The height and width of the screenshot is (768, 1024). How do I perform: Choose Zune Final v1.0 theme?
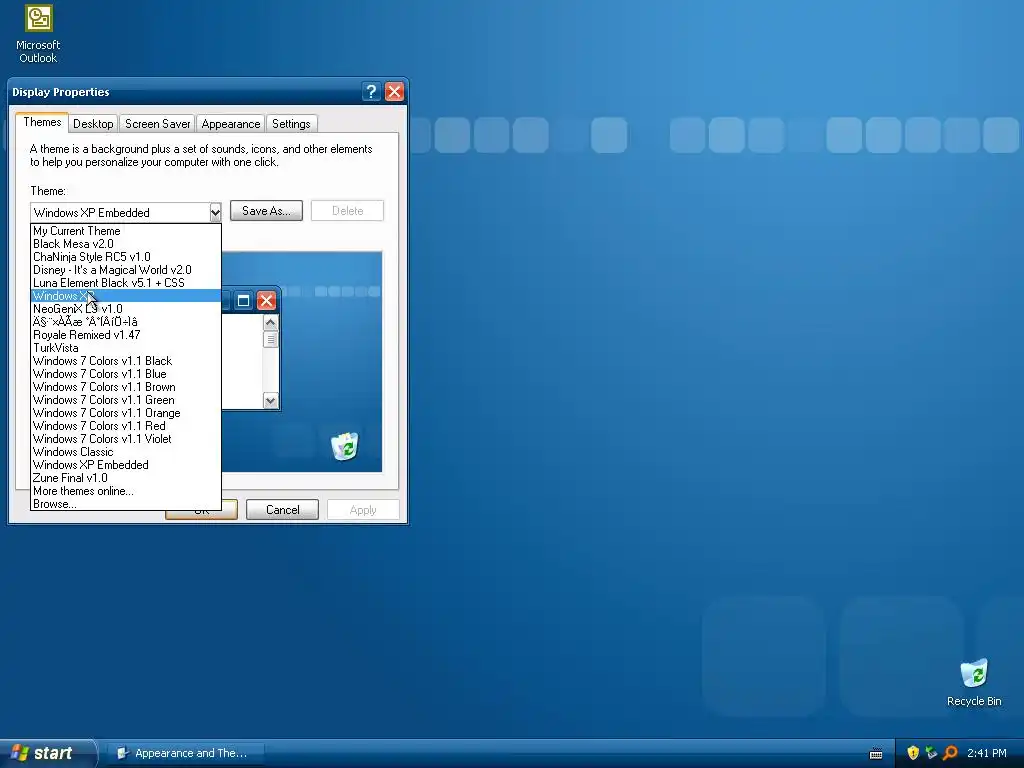pos(125,478)
